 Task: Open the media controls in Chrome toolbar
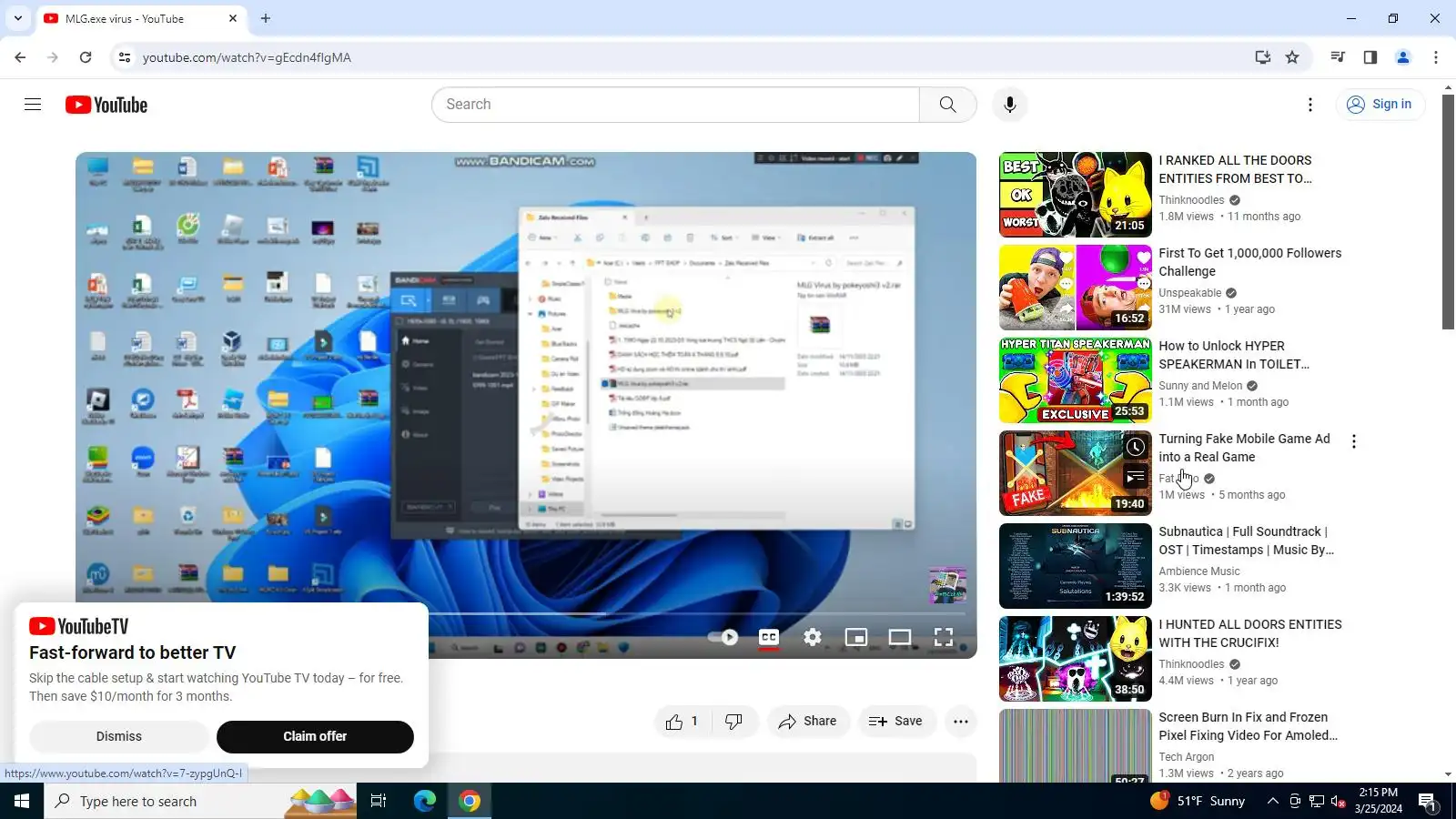click(1338, 57)
